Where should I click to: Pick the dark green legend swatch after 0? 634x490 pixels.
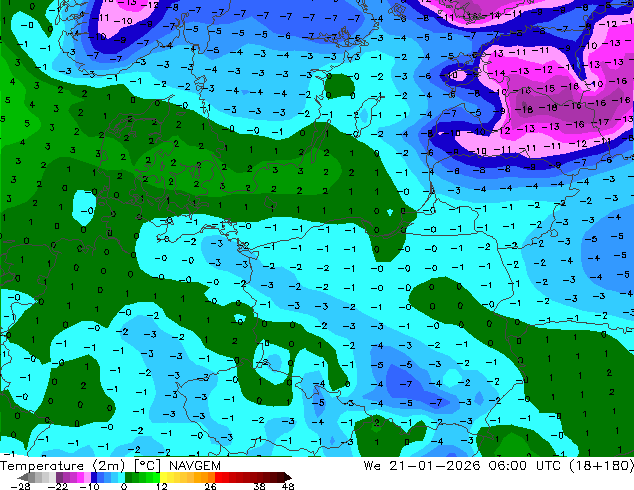(128, 477)
